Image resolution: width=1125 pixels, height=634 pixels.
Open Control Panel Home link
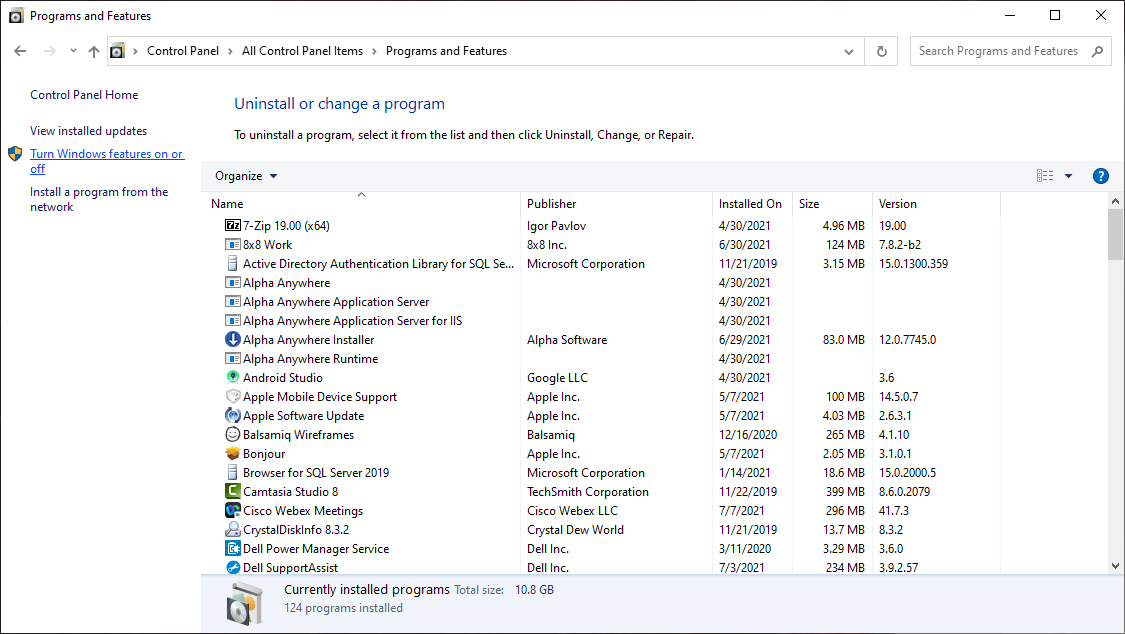pos(84,95)
